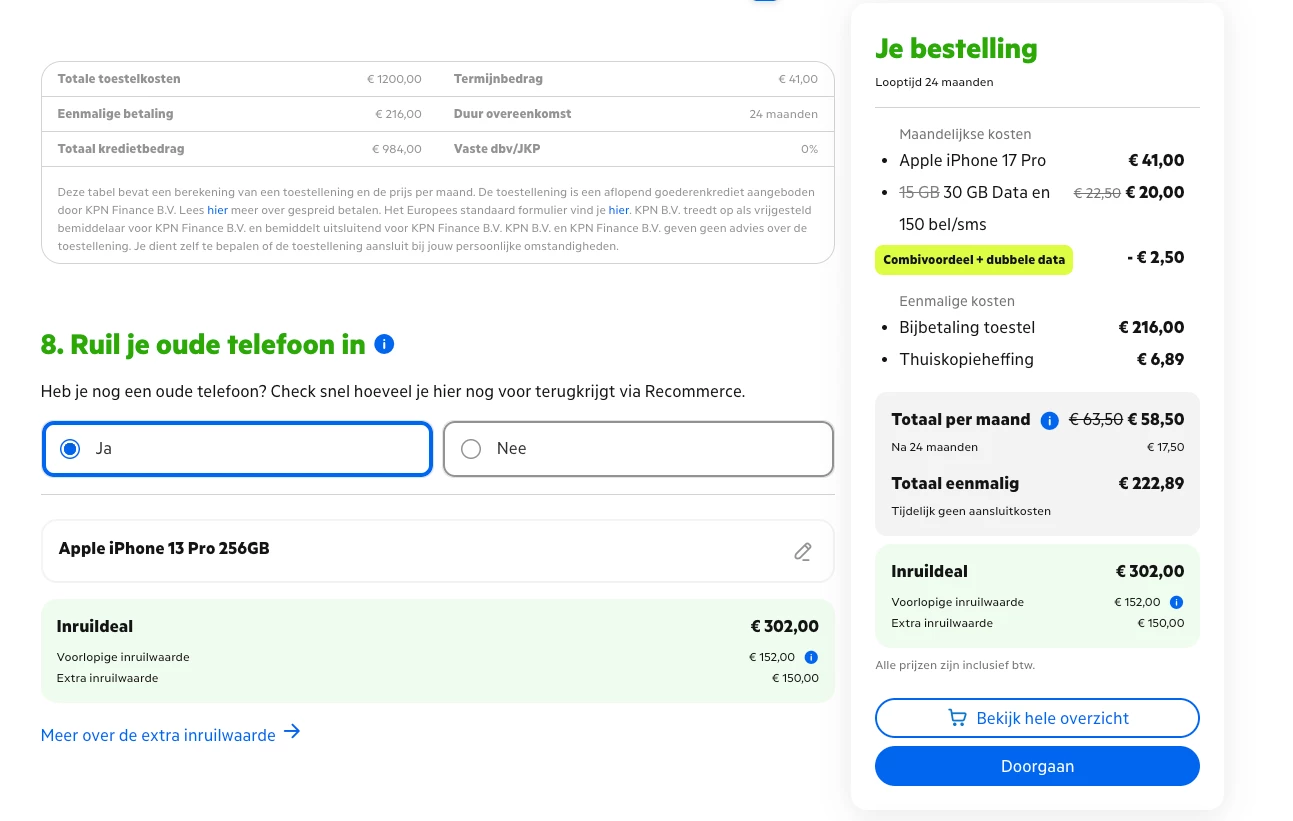Screen dimensions: 1293x821
Task: Click Bekijk hele overzicht button
Action: [x=1036, y=718]
